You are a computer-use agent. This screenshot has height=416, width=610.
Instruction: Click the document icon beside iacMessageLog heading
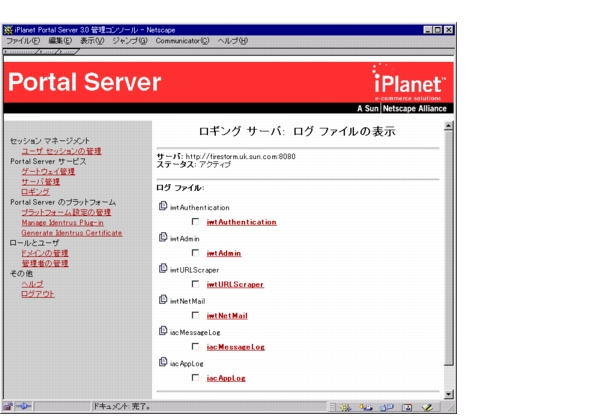point(163,331)
